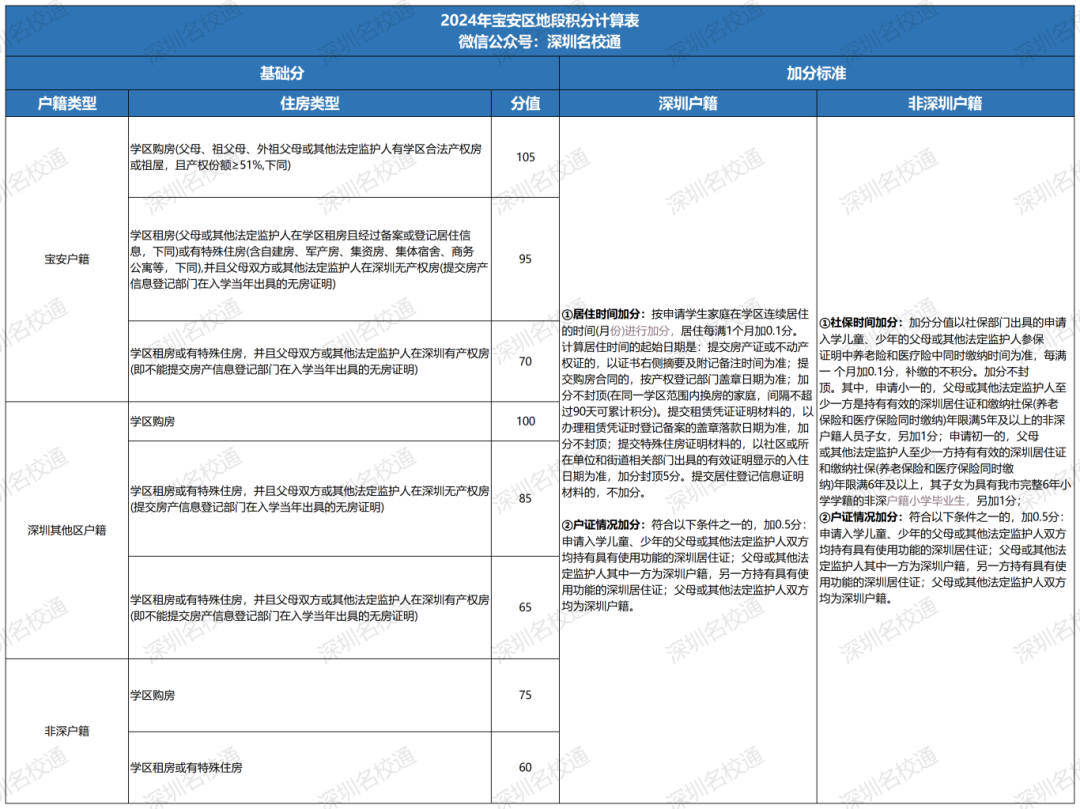Viewport: 1080px width, 809px height.
Task: Click the subtitle "微信公众号：深圳名校通"
Action: tap(540, 42)
